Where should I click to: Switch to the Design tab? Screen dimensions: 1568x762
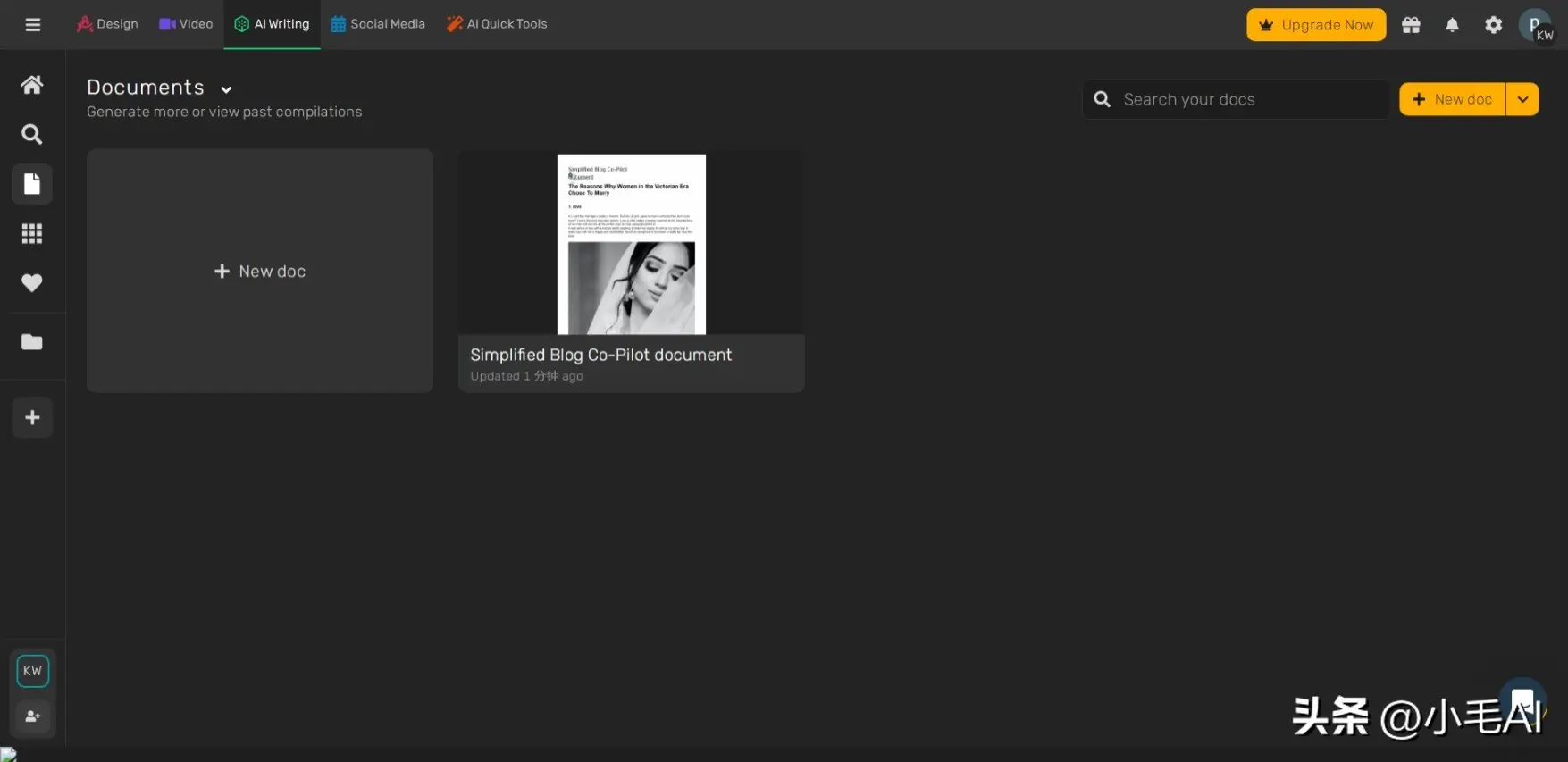[107, 24]
